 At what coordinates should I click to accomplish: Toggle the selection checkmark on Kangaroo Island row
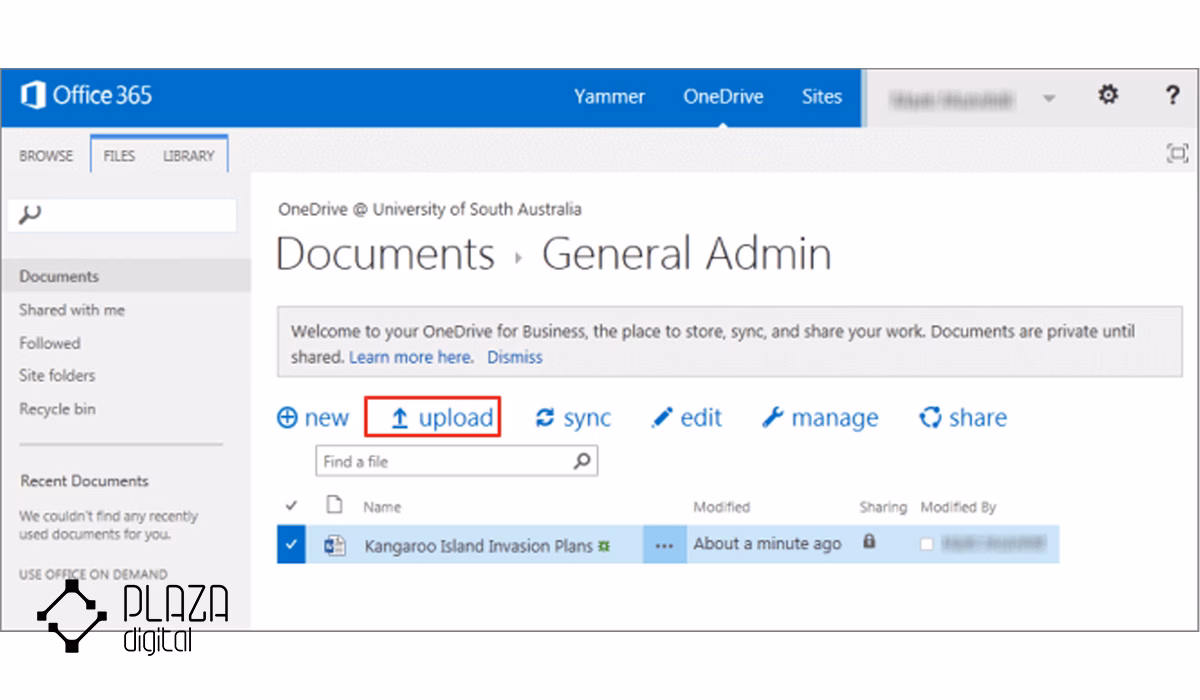[291, 546]
